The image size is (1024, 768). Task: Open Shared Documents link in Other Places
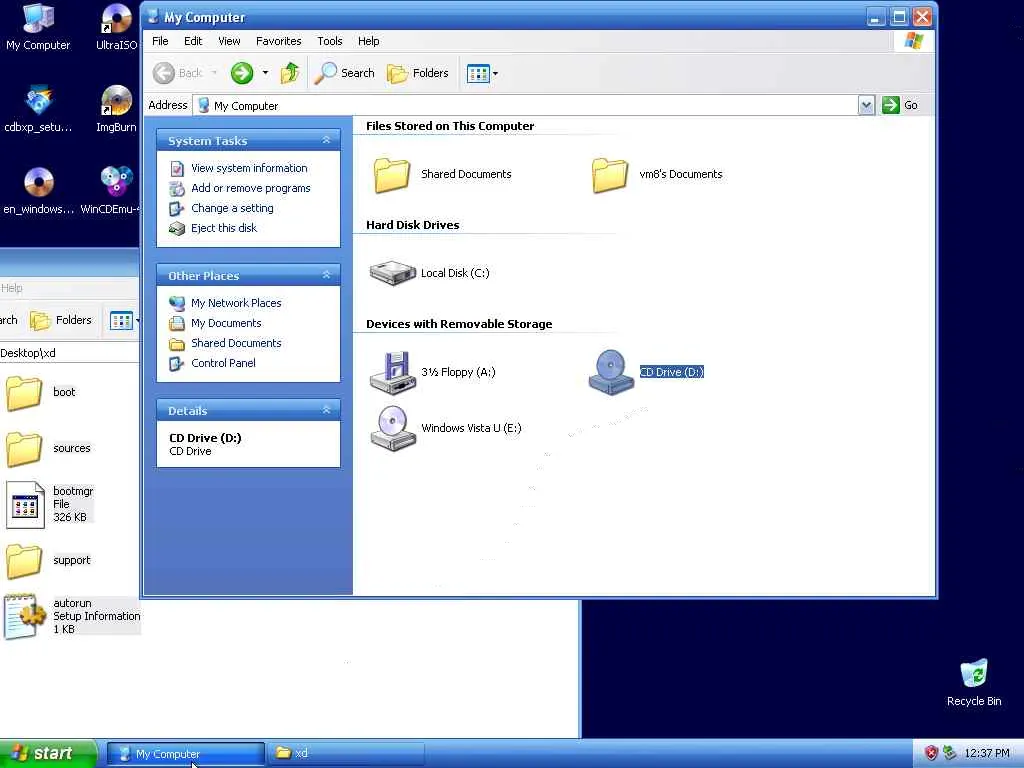[236, 344]
